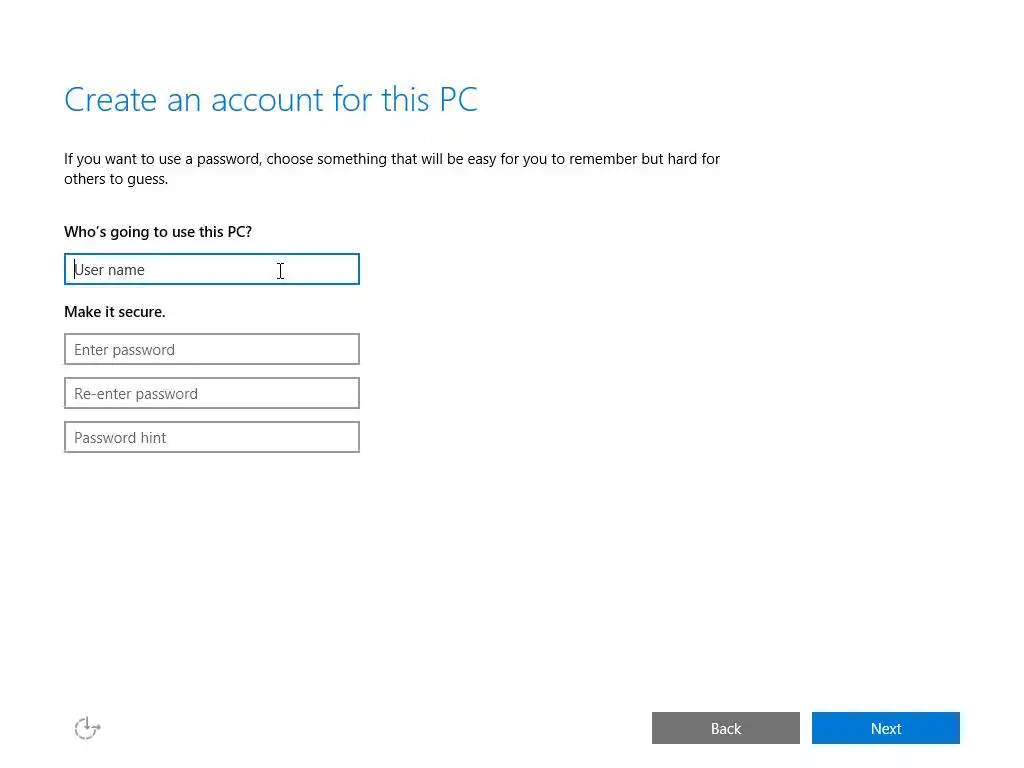Select the password advice paragraph text

click(392, 168)
